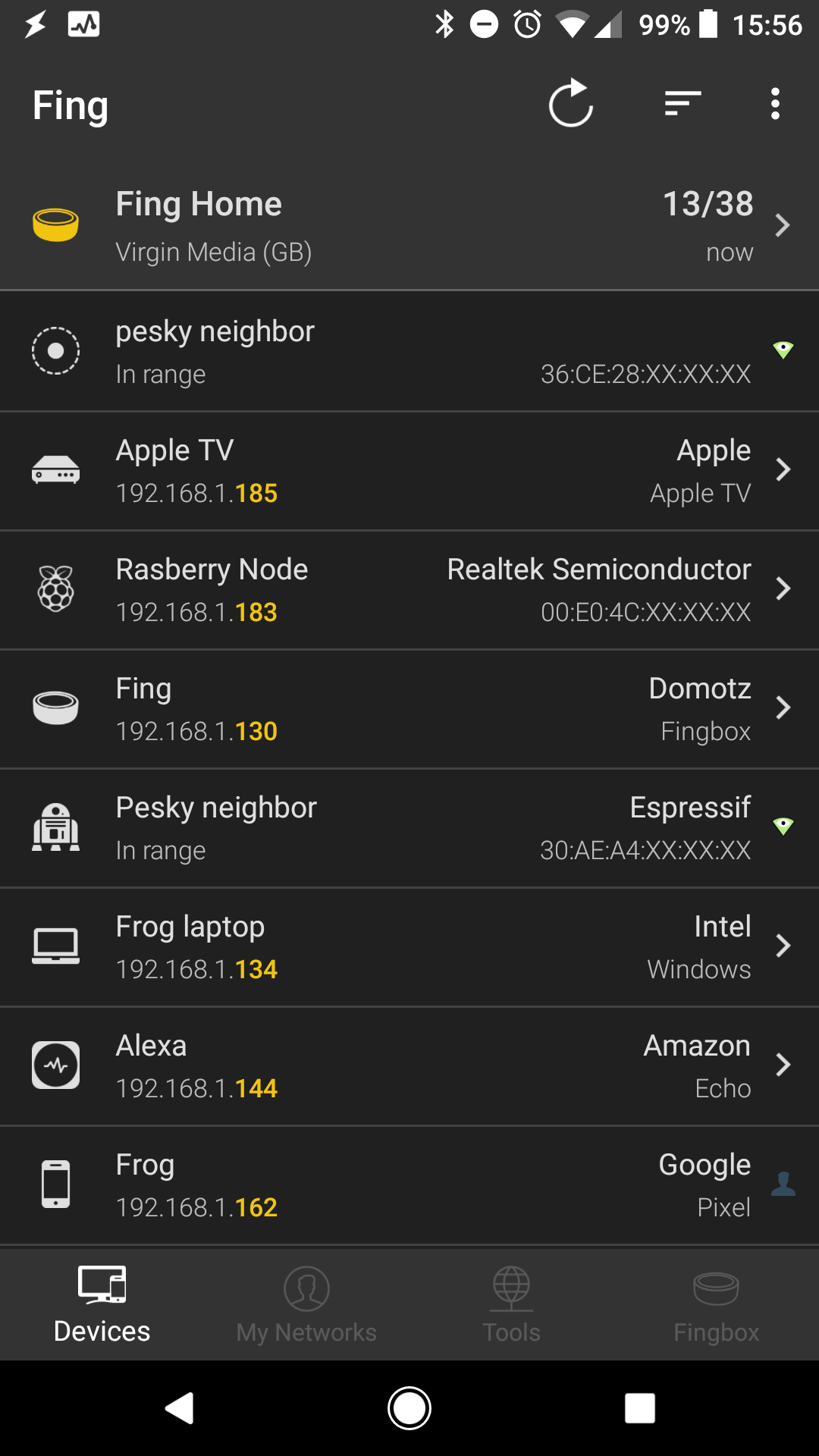Screen dimensions: 819x1456
Task: Tap the Frog laptop icon
Action: point(55,946)
